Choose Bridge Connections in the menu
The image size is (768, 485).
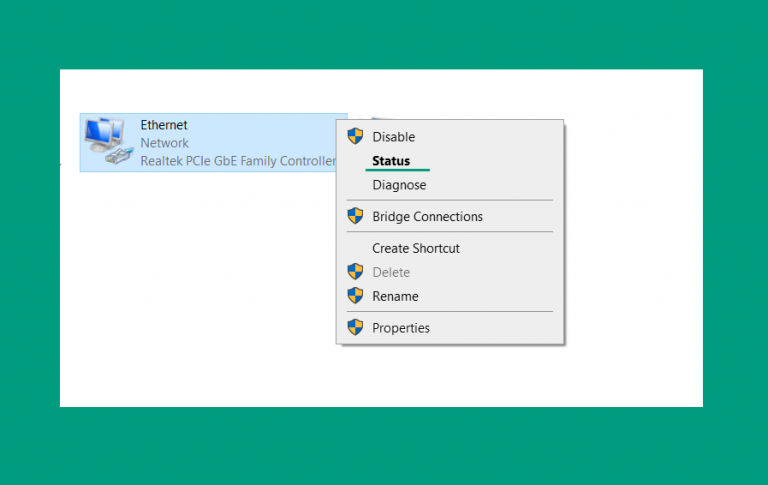pos(450,216)
